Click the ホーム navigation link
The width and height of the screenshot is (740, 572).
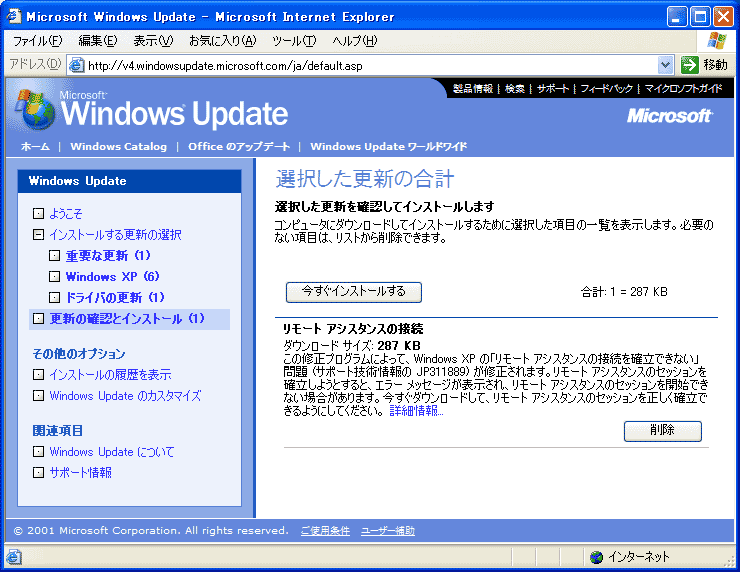35,146
